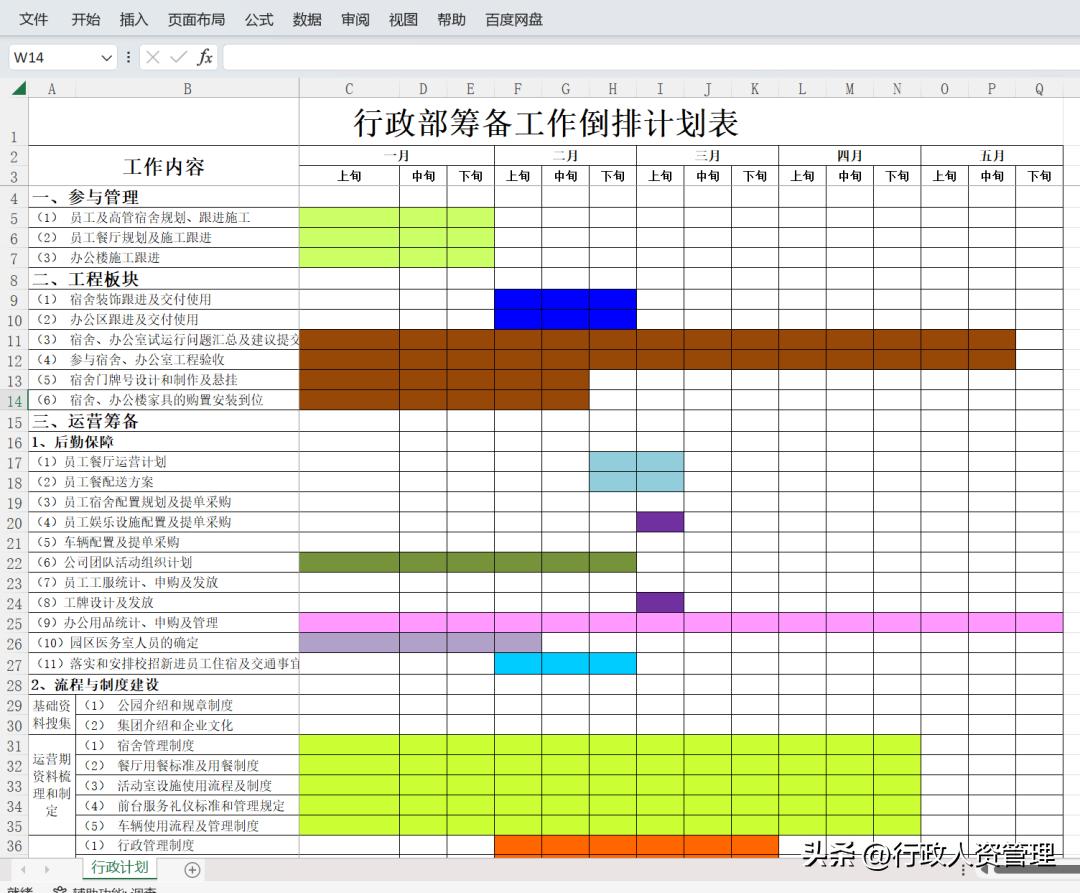
Task: Select the 行政计划 sheet tab
Action: tap(118, 868)
